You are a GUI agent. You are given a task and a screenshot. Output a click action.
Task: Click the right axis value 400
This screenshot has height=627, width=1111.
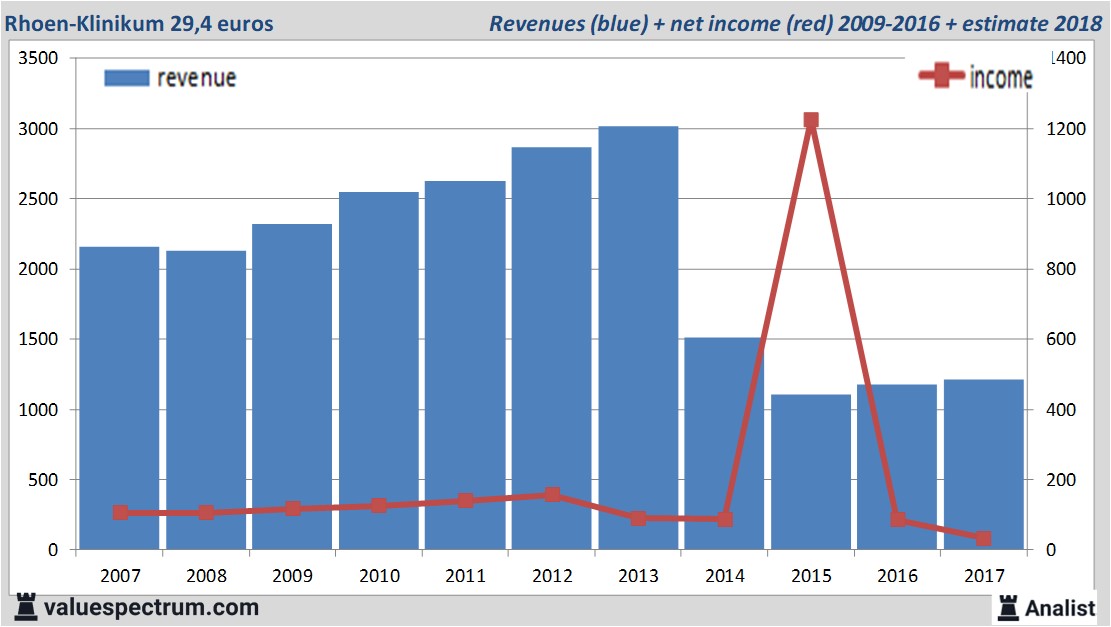(x=1061, y=409)
